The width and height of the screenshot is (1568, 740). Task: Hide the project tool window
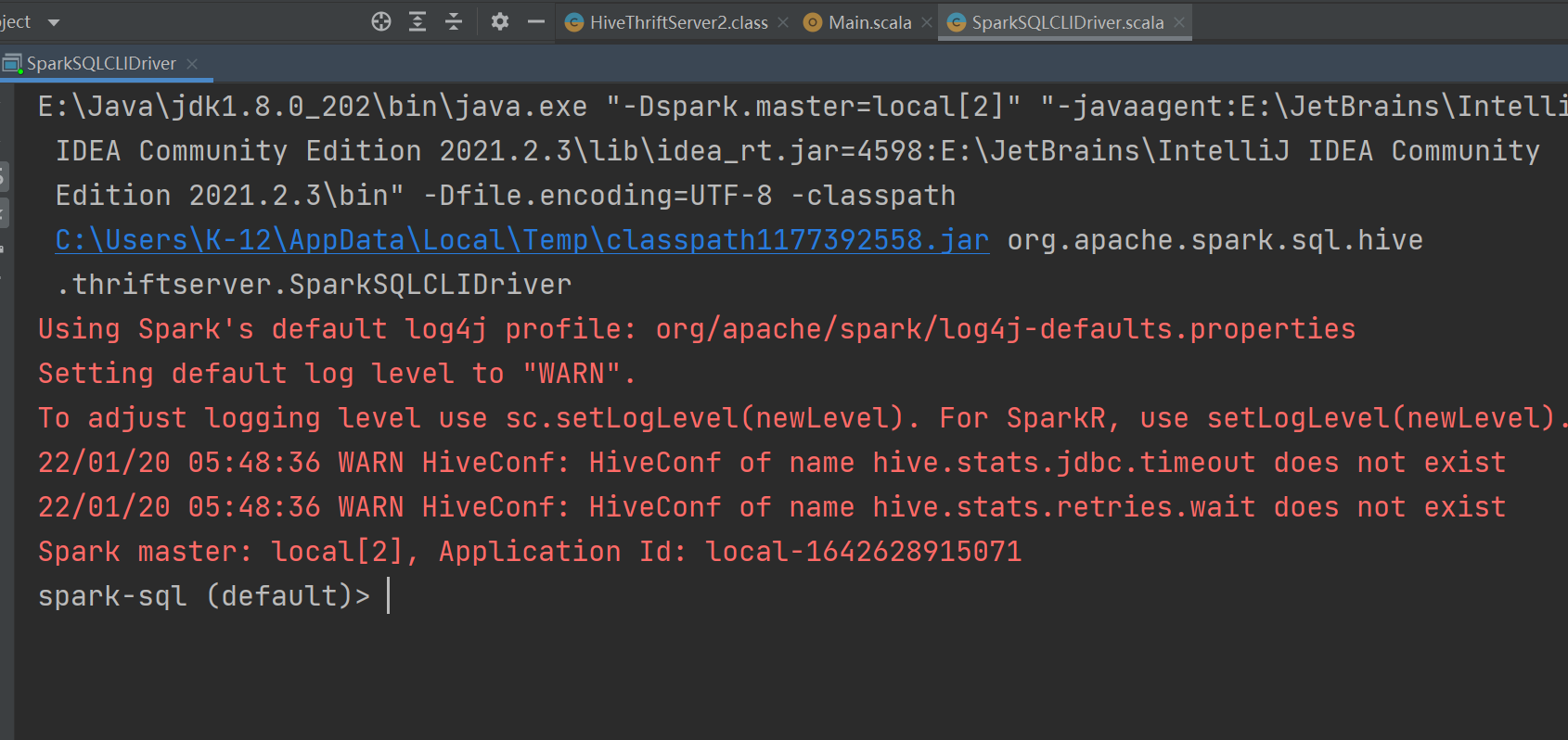[536, 21]
